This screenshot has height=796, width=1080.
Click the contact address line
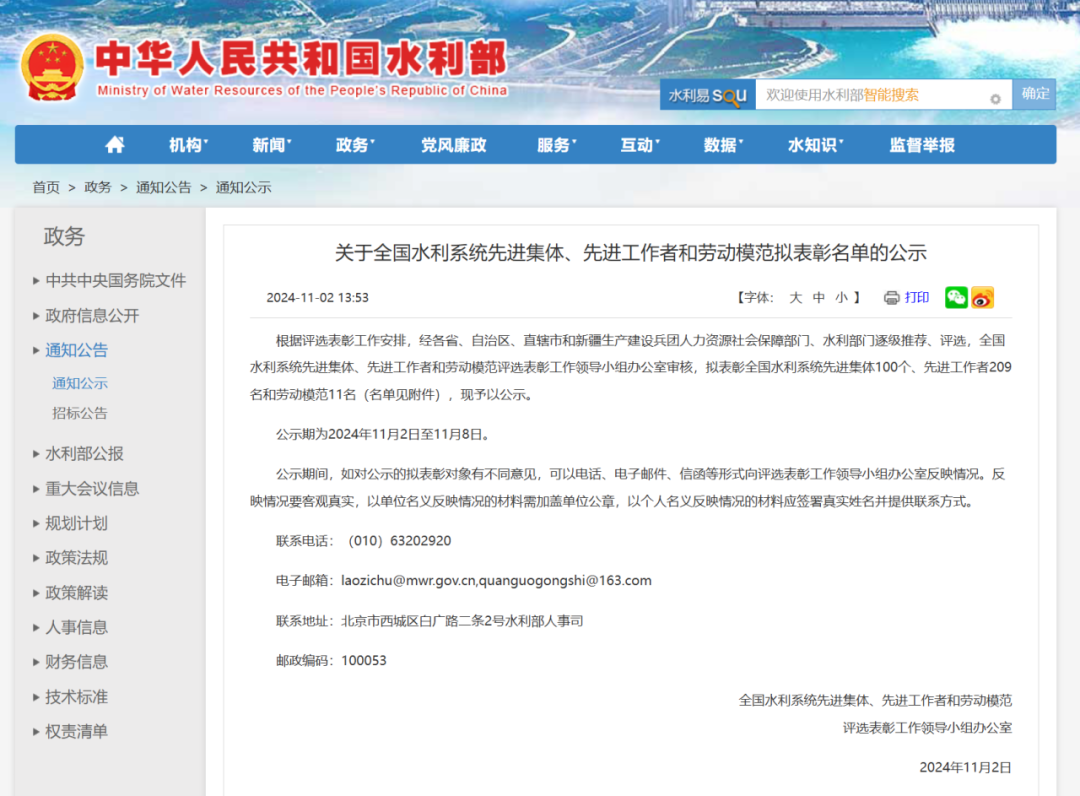coord(430,620)
